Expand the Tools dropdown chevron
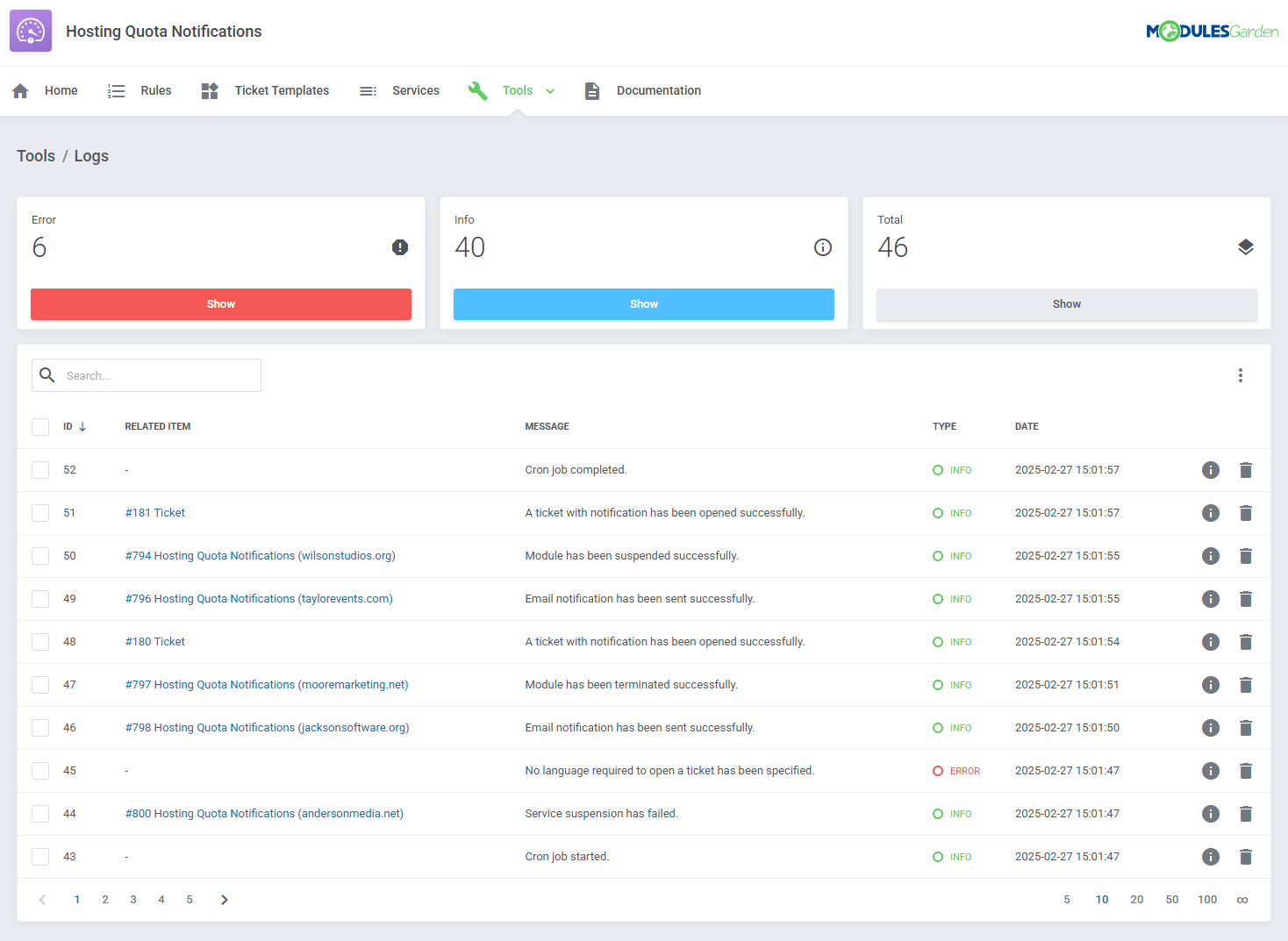 [550, 90]
